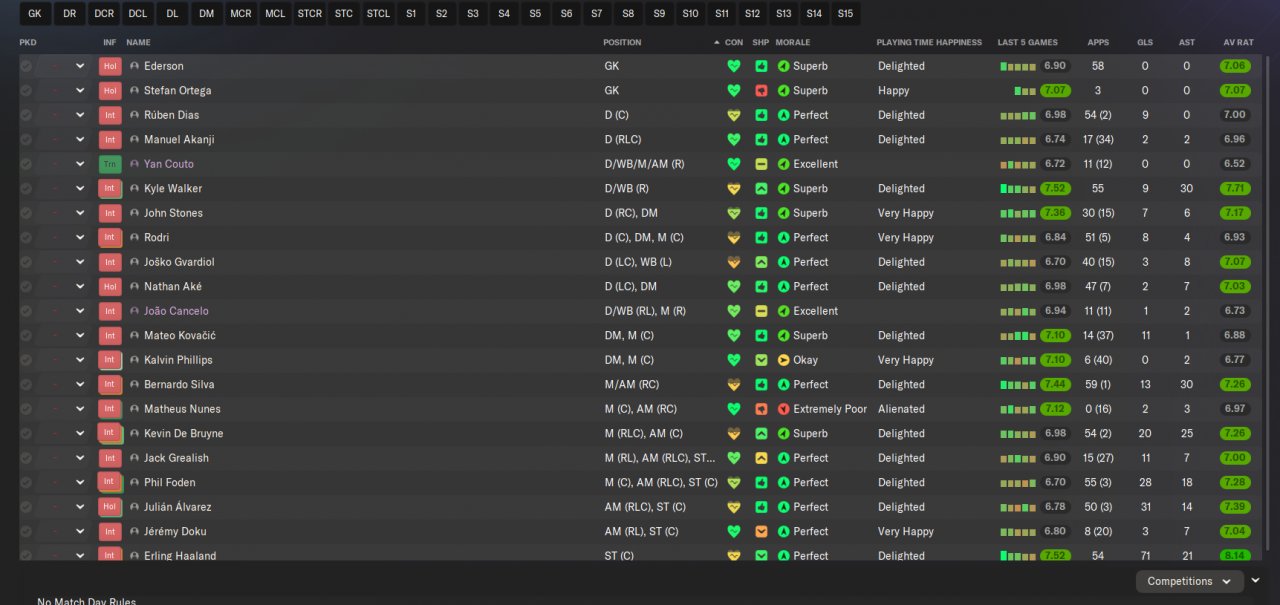This screenshot has width=1280, height=605.
Task: Pick the S1 substitute slot button
Action: 410,14
